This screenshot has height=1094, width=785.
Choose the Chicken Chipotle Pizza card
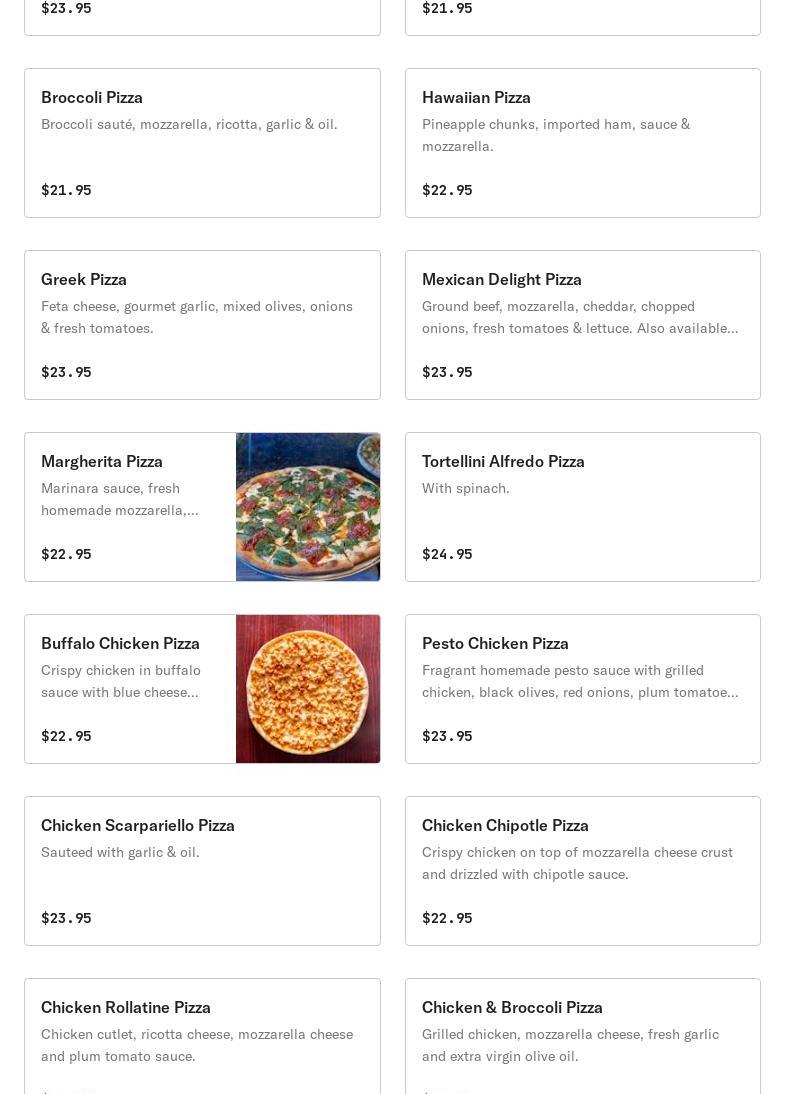pyautogui.click(x=583, y=871)
